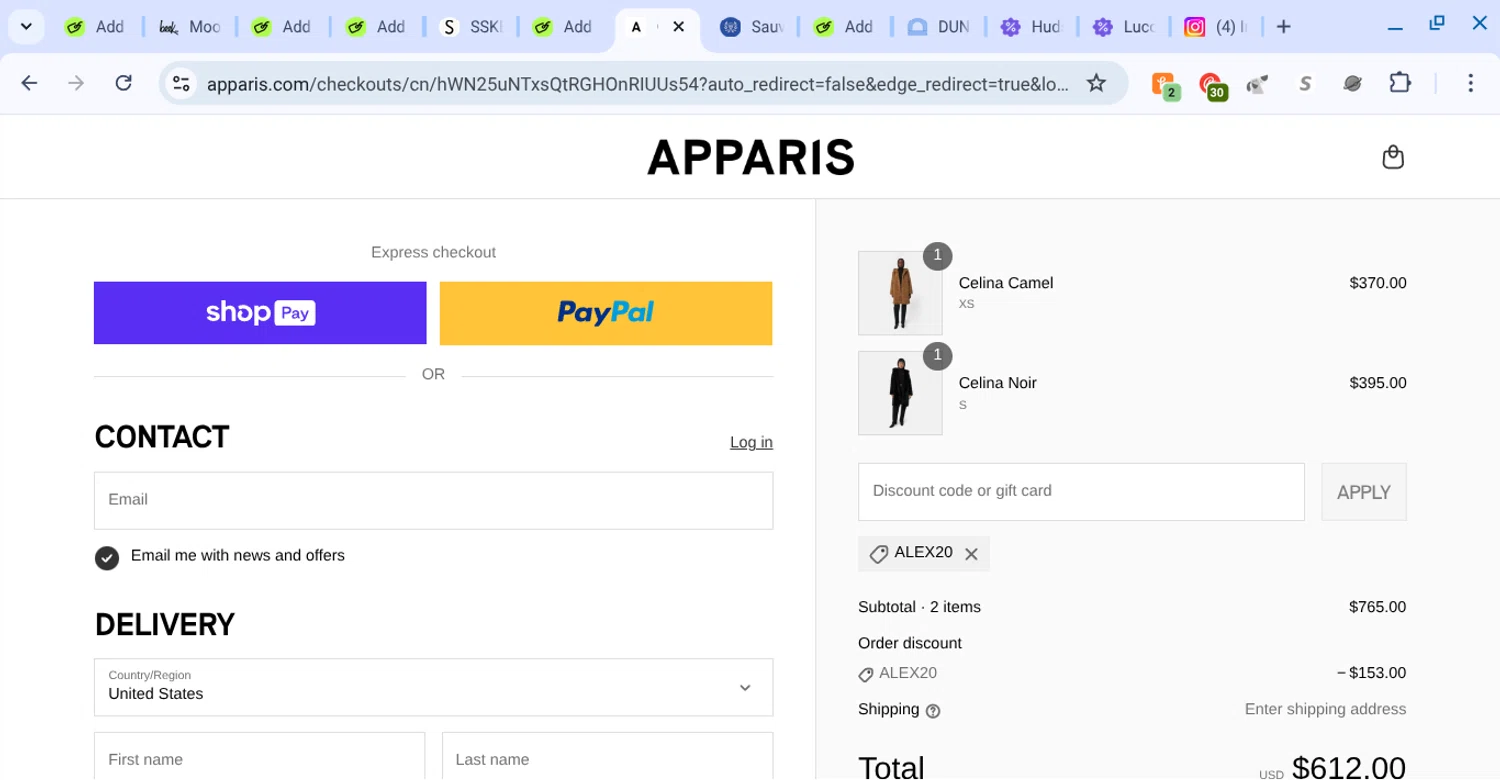The height and width of the screenshot is (780, 1500).
Task: Open the shopping bag cart icon
Action: coord(1392,157)
